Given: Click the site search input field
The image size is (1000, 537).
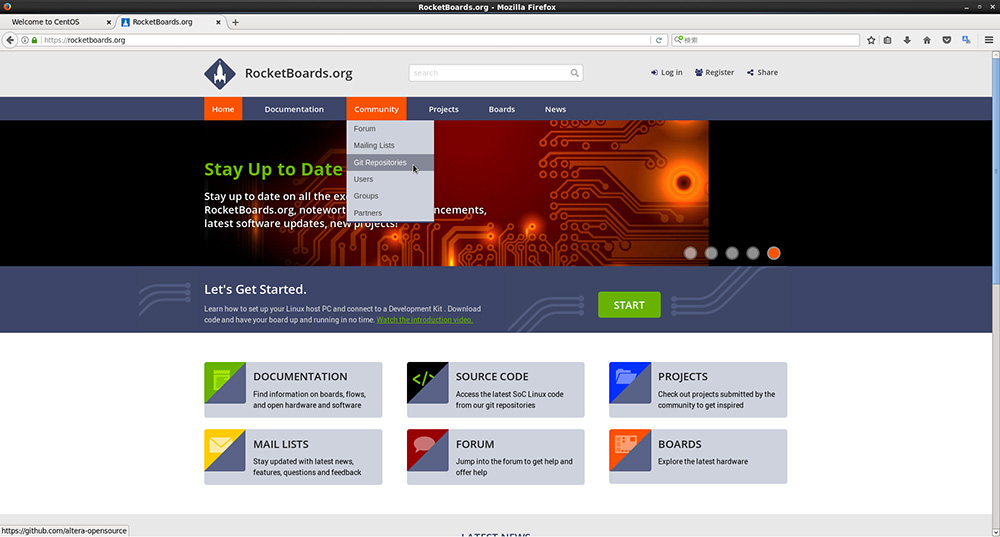Looking at the screenshot, I should point(496,73).
